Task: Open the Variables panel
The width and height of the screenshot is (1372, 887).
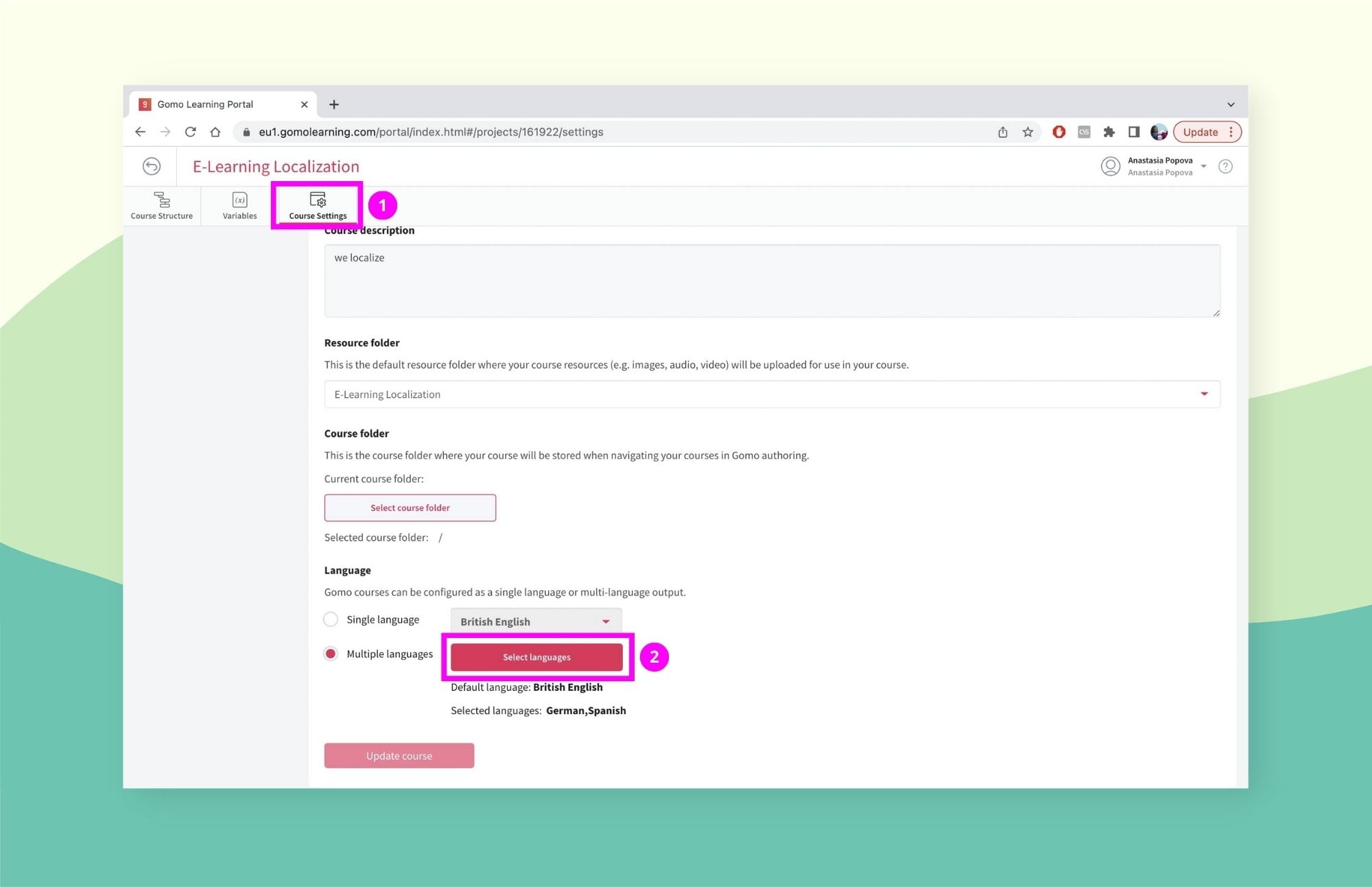Action: [239, 205]
